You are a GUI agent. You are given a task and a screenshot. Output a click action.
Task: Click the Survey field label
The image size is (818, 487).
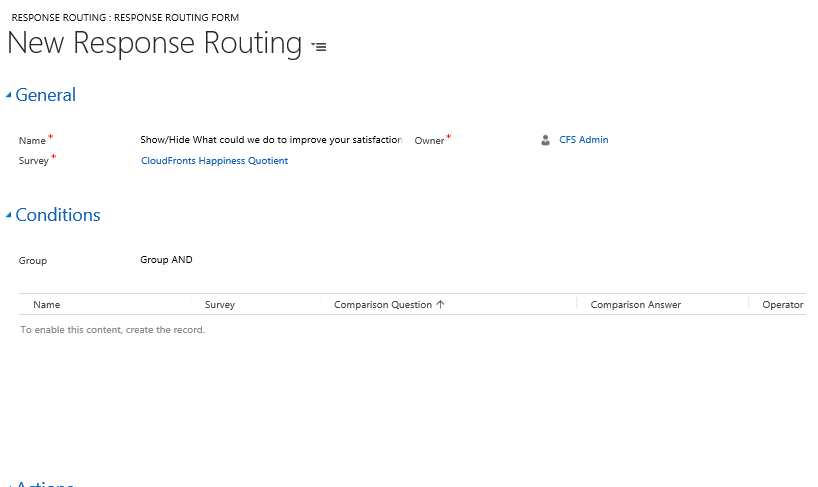pos(34,161)
